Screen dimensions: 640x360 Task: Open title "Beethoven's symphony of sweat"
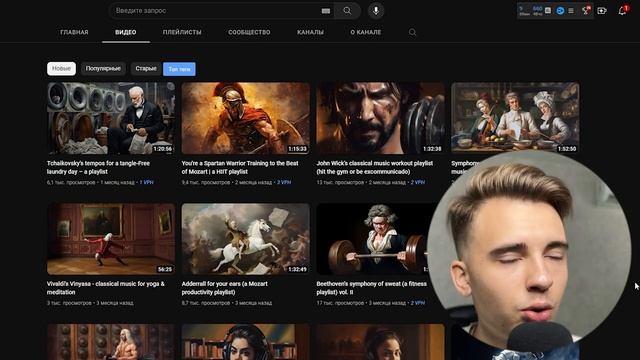(x=371, y=288)
